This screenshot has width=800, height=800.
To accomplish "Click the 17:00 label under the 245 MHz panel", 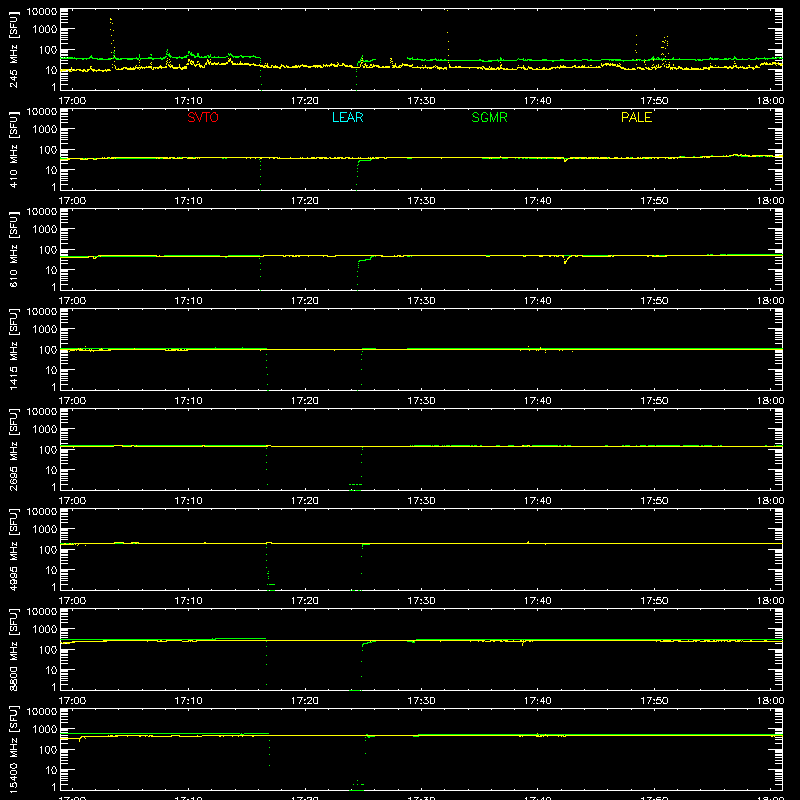I will [72, 101].
